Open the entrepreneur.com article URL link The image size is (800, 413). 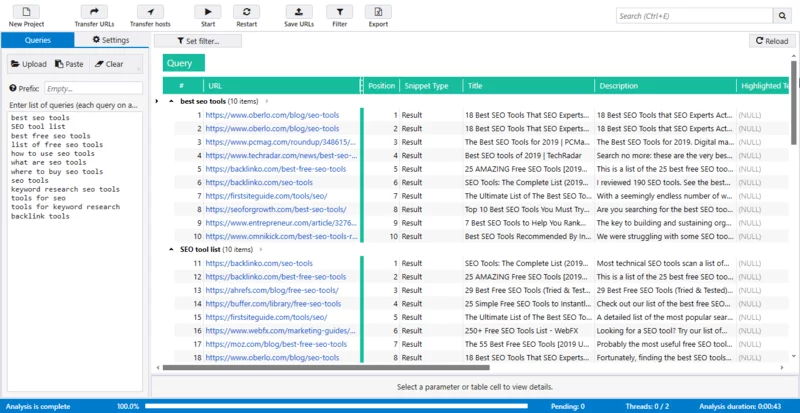pos(281,223)
